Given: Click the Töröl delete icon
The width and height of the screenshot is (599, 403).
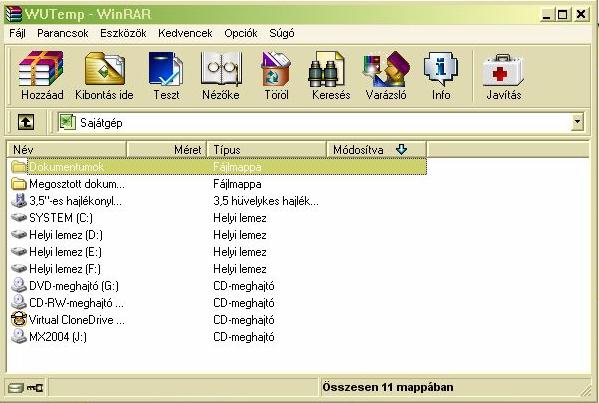Looking at the screenshot, I should tap(276, 76).
